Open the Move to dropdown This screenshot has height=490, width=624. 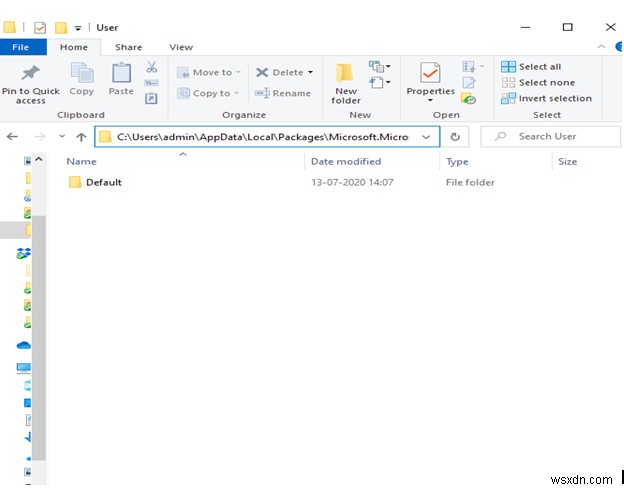pos(209,72)
